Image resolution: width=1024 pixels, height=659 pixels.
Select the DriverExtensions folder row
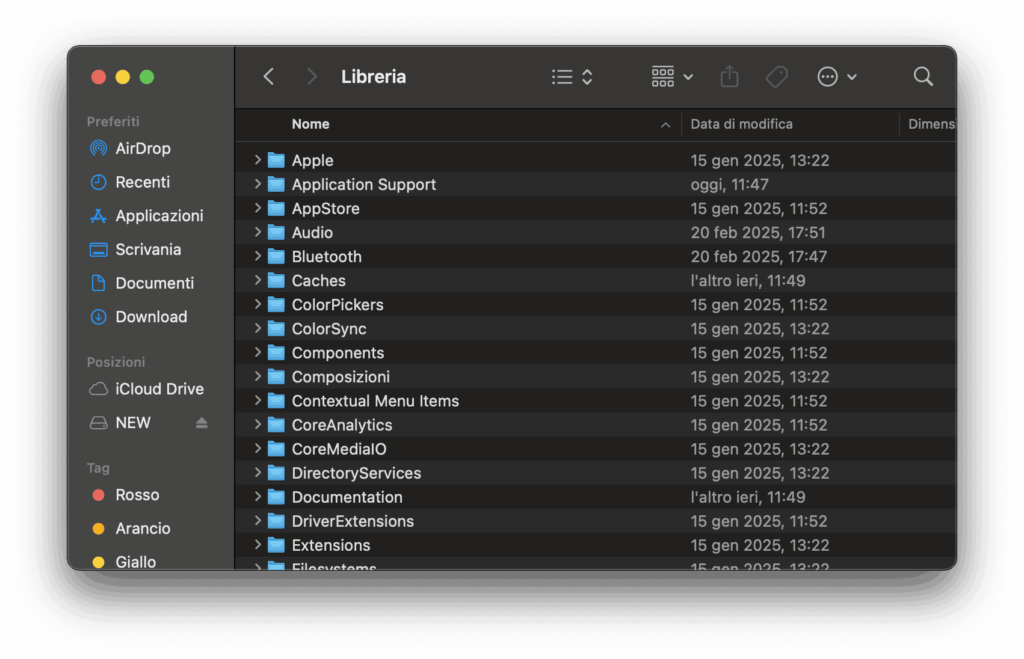tap(596, 521)
